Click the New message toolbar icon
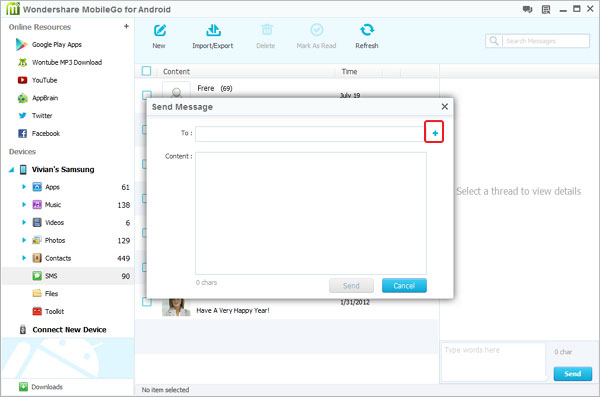 click(159, 31)
